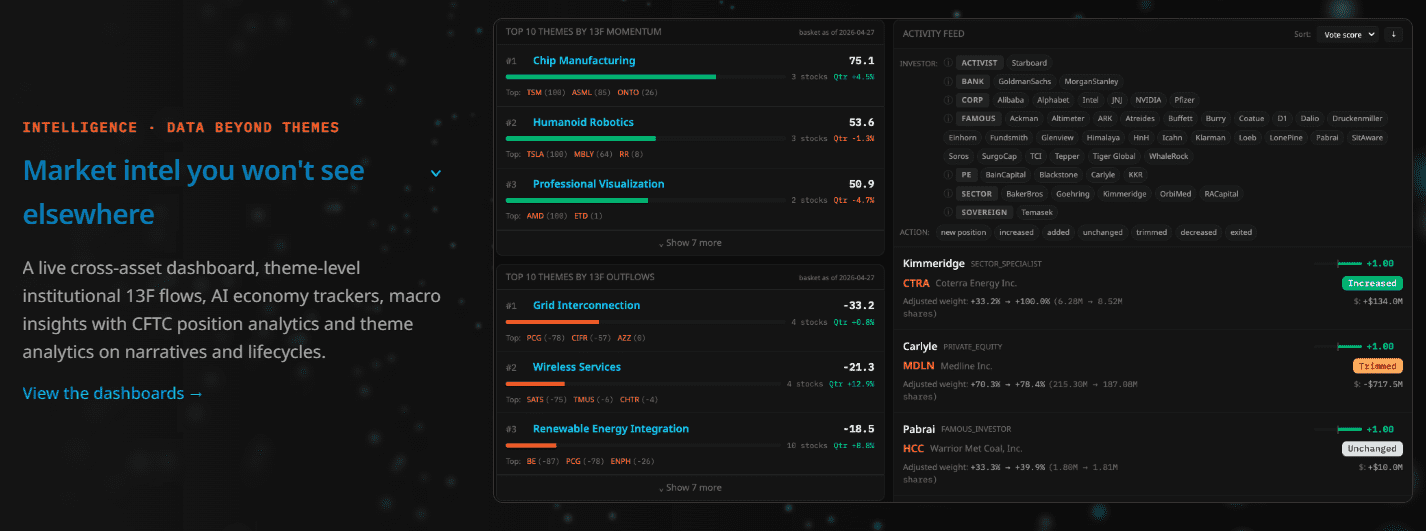Open the Chip Manufacturing theme
Screen dimensions: 1426x531
[584, 61]
